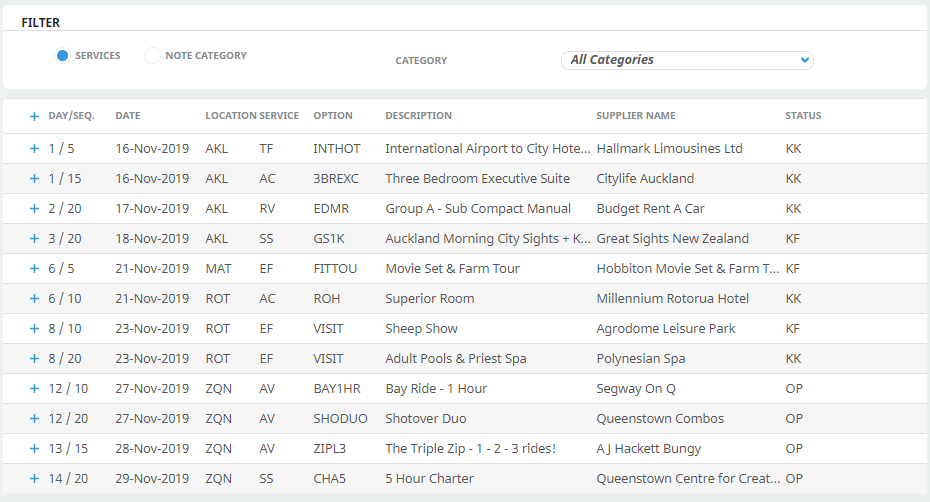Click plus icon for Budget Rent A Car
The image size is (930, 502).
click(34, 209)
